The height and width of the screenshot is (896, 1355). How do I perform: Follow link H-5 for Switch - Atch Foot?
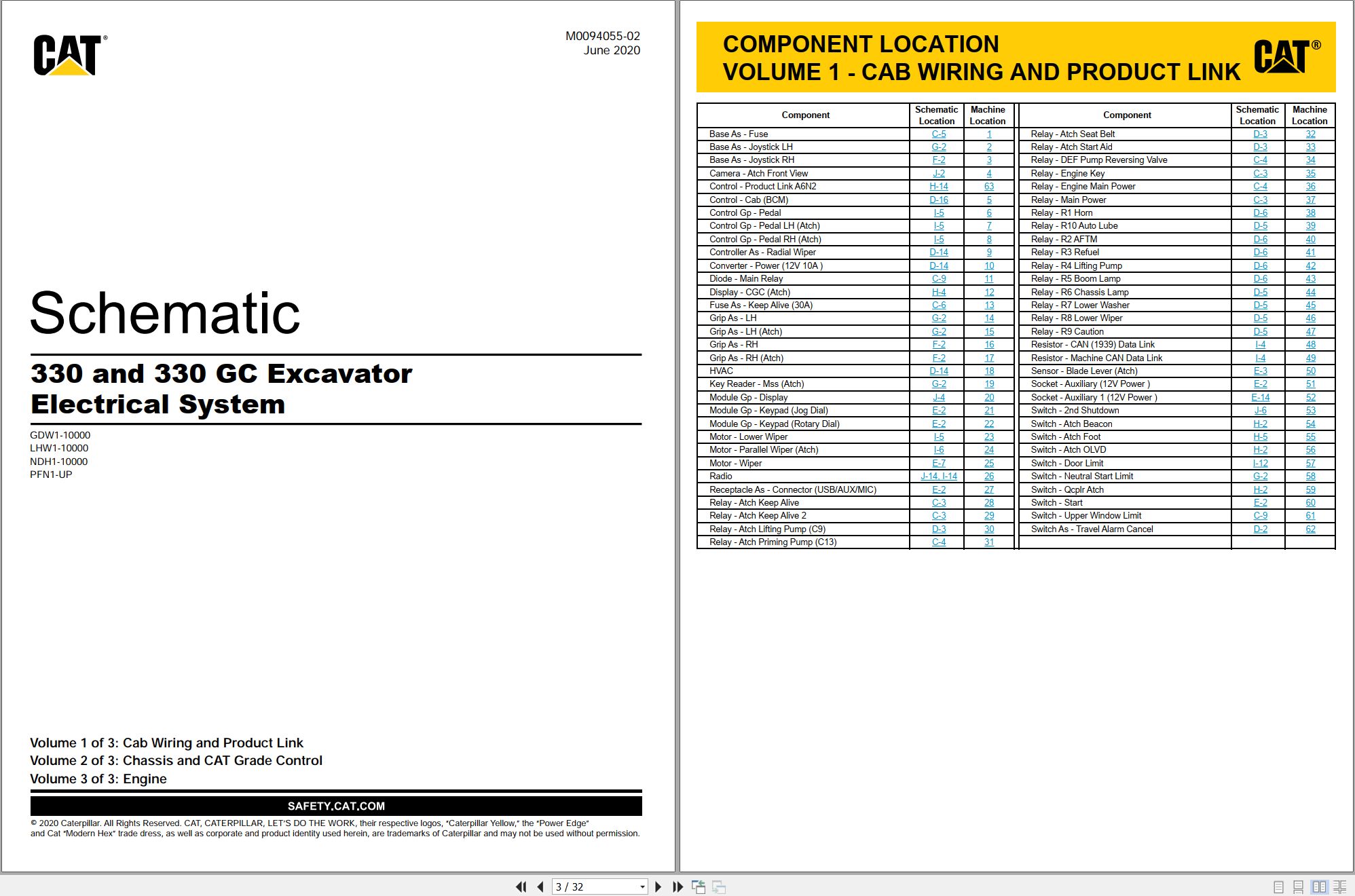1260,436
